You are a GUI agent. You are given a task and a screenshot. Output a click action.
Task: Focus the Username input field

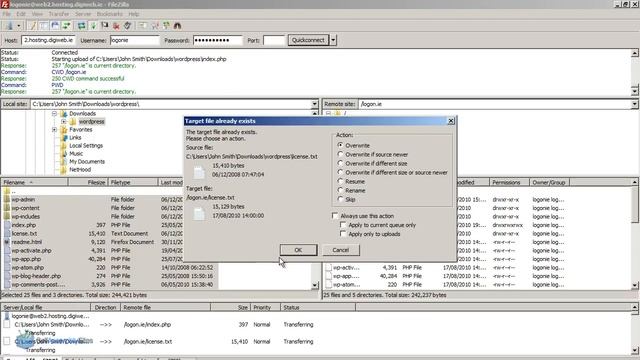click(x=135, y=40)
